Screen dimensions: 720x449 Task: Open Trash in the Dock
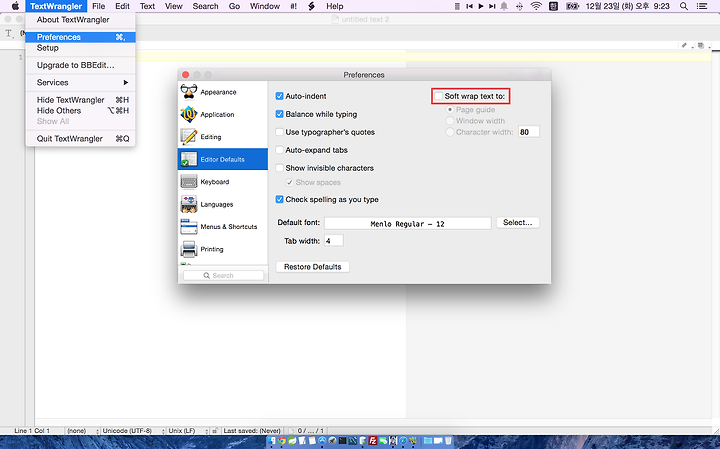[x=448, y=441]
